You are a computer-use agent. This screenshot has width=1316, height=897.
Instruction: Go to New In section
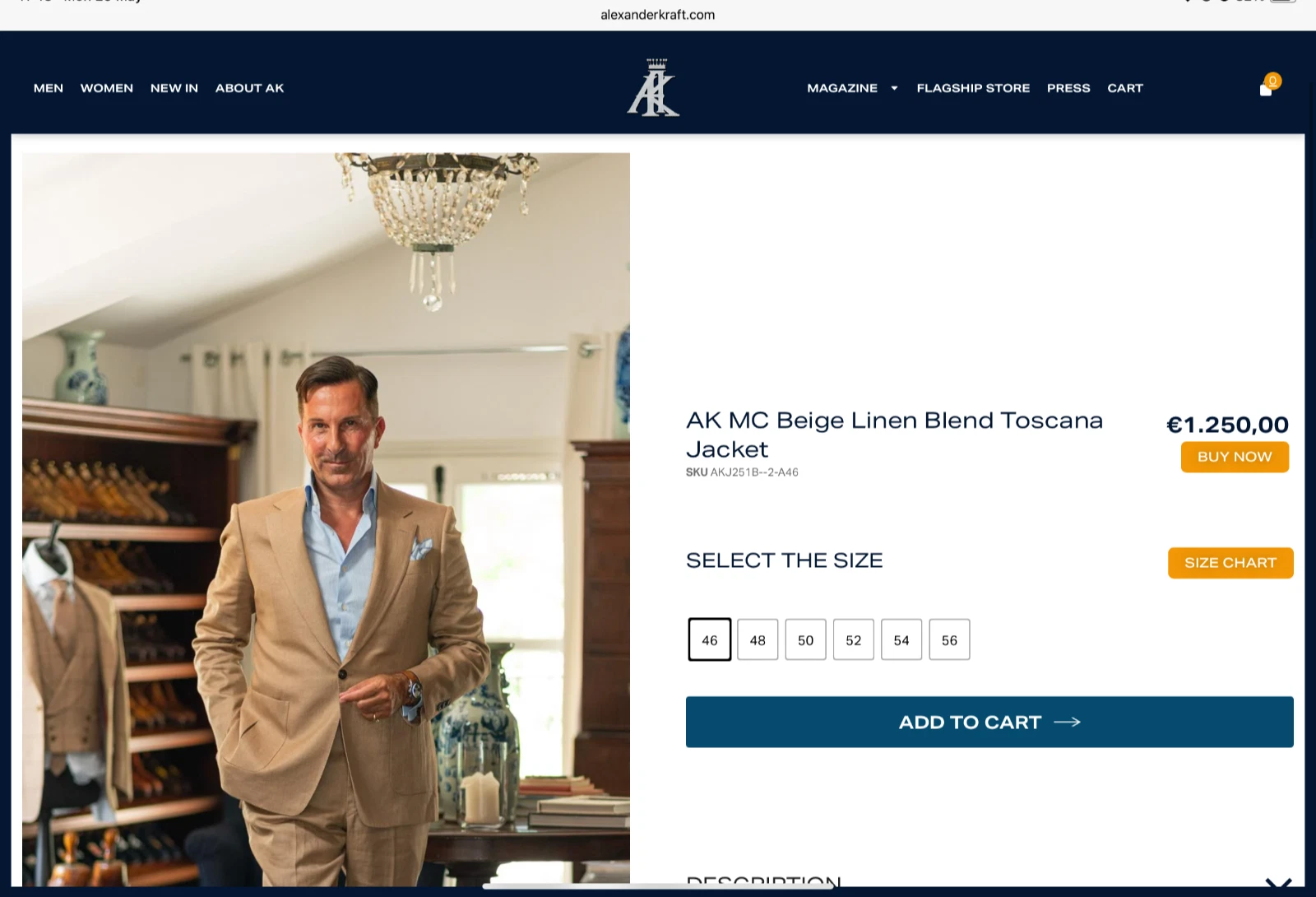174,88
